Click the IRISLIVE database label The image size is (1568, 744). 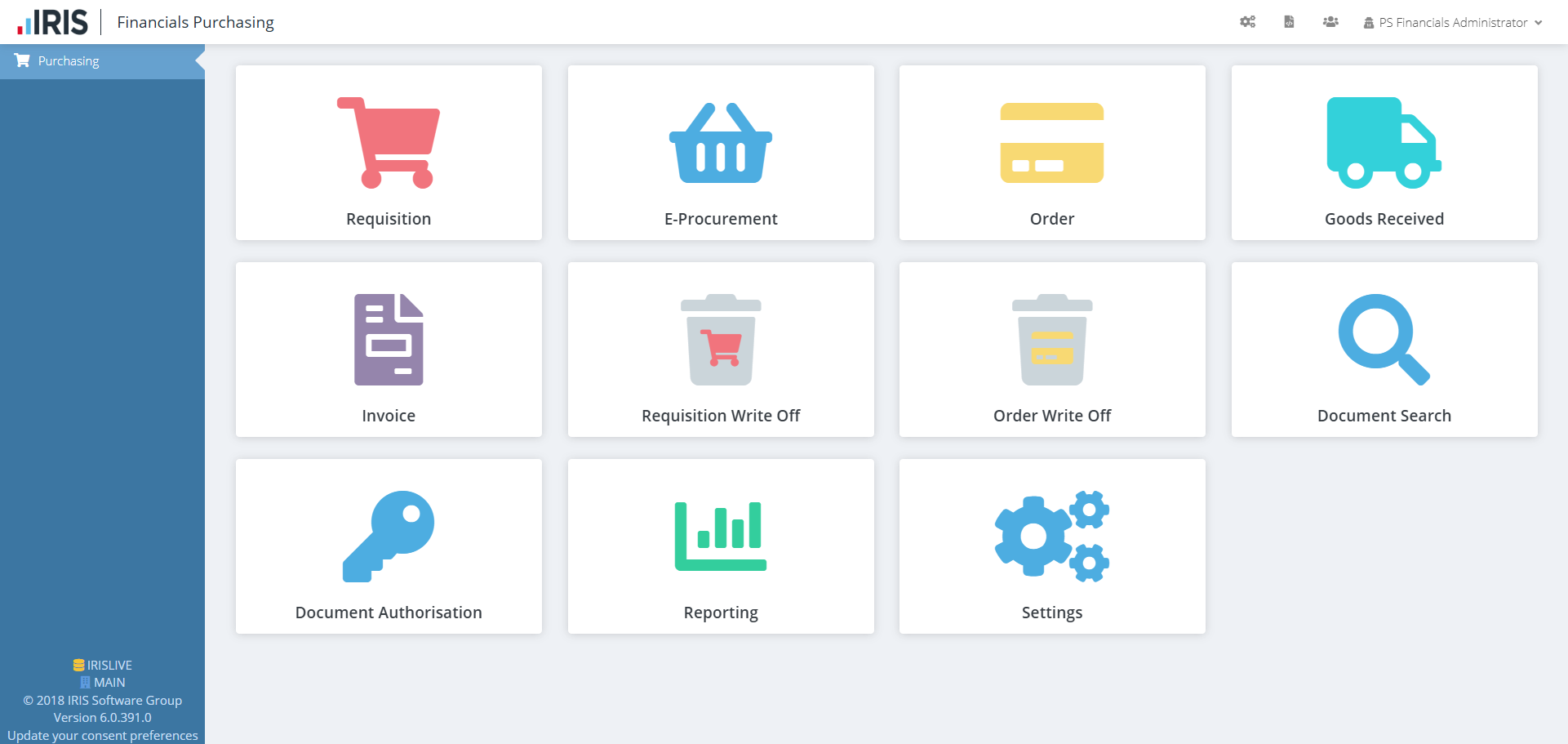[103, 666]
